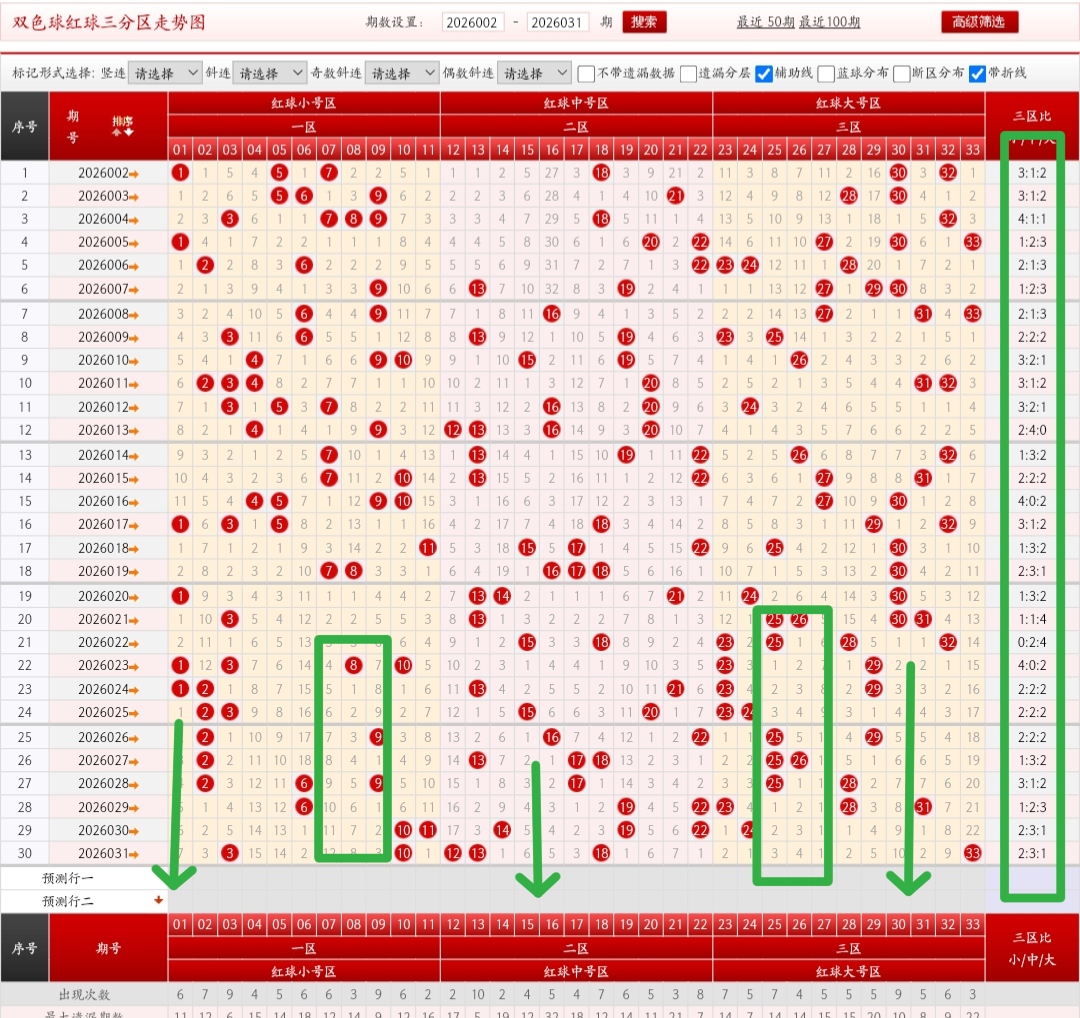Click ratio 2:4:0 in row 2026013
1080x1018 pixels.
click(x=1032, y=430)
